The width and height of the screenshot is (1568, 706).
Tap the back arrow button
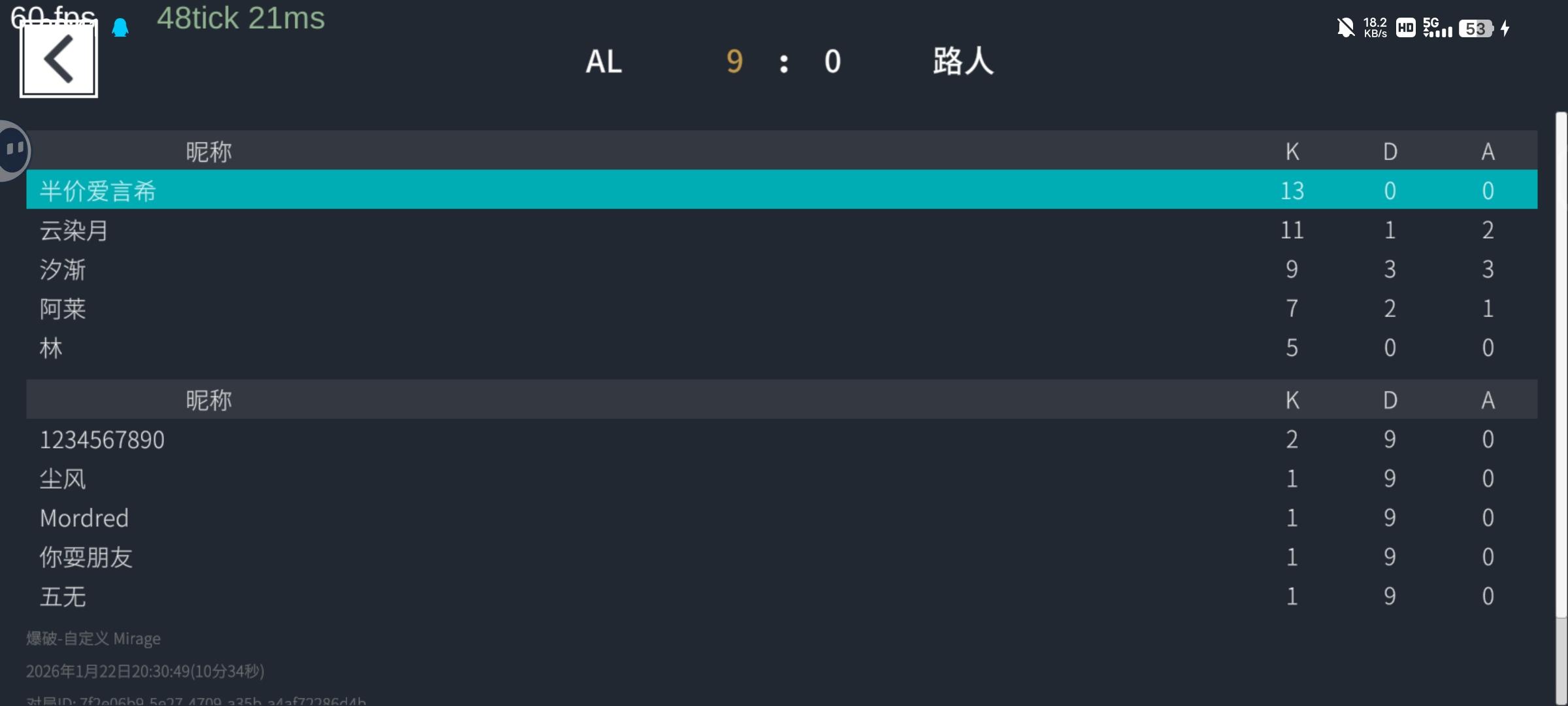click(59, 59)
